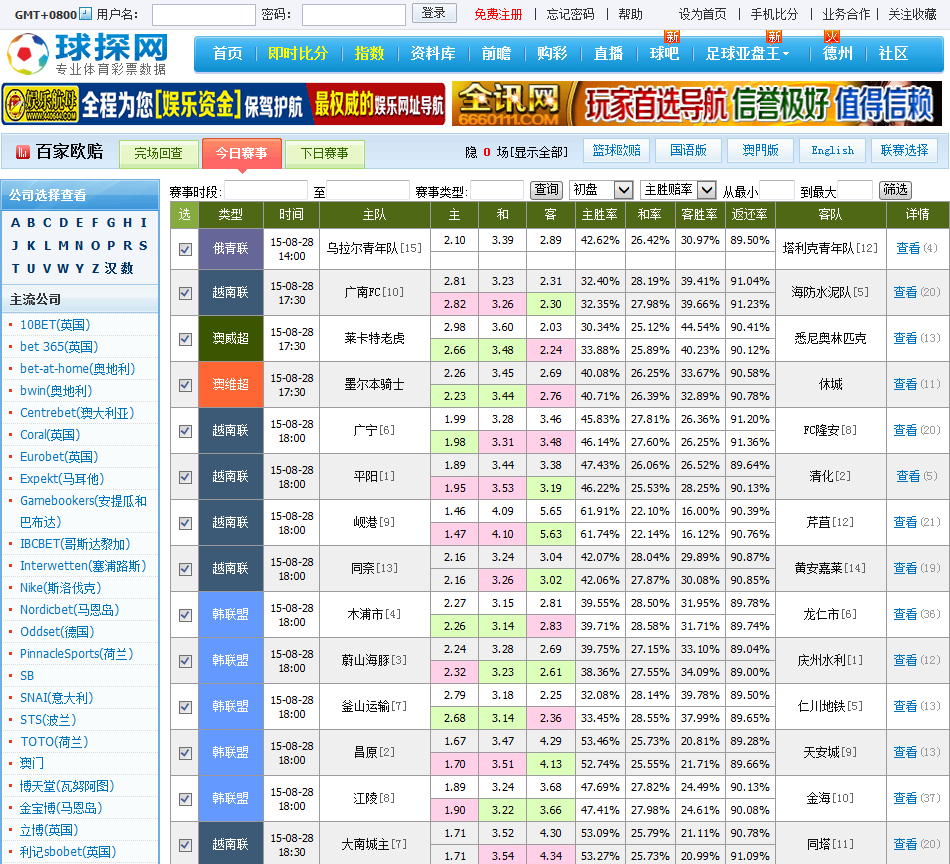Image resolution: width=950 pixels, height=864 pixels.
Task: Click the 登录 login button
Action: [434, 13]
